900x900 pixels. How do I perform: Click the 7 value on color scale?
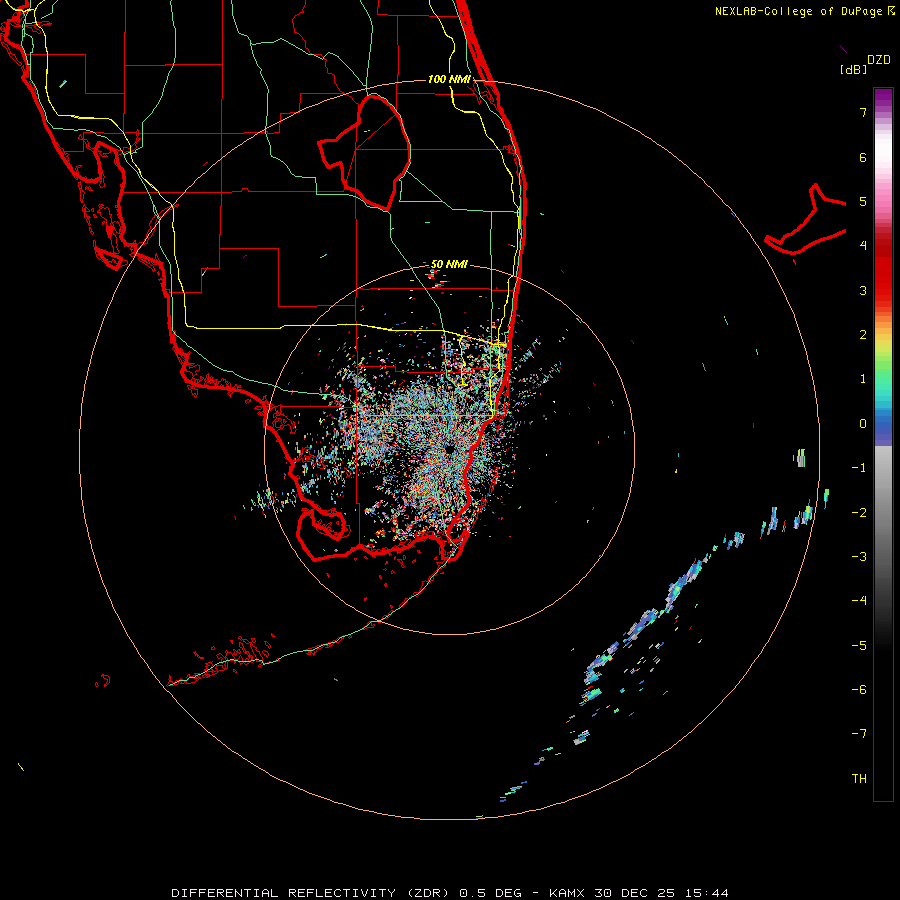[863, 112]
